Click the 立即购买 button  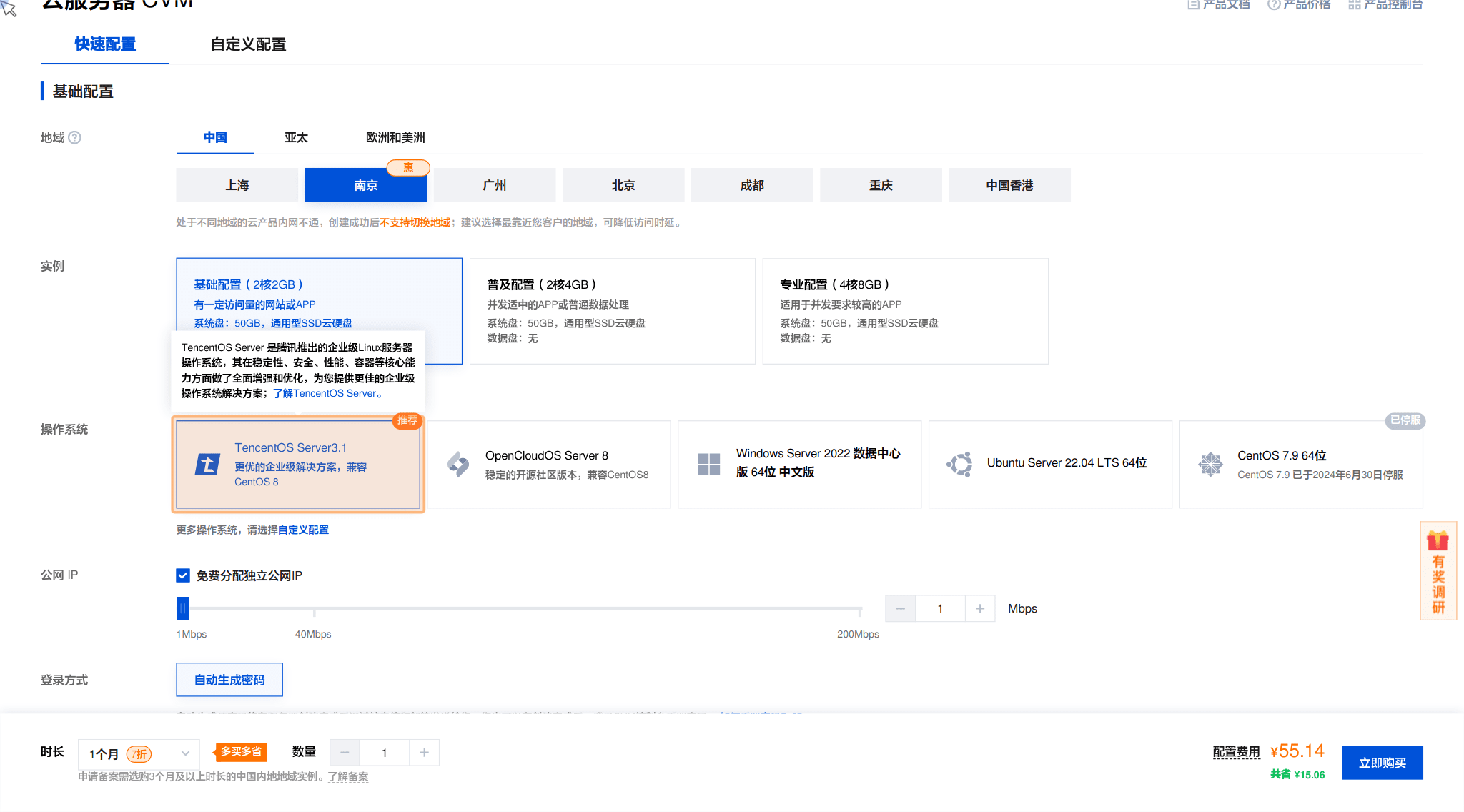click(x=1382, y=763)
